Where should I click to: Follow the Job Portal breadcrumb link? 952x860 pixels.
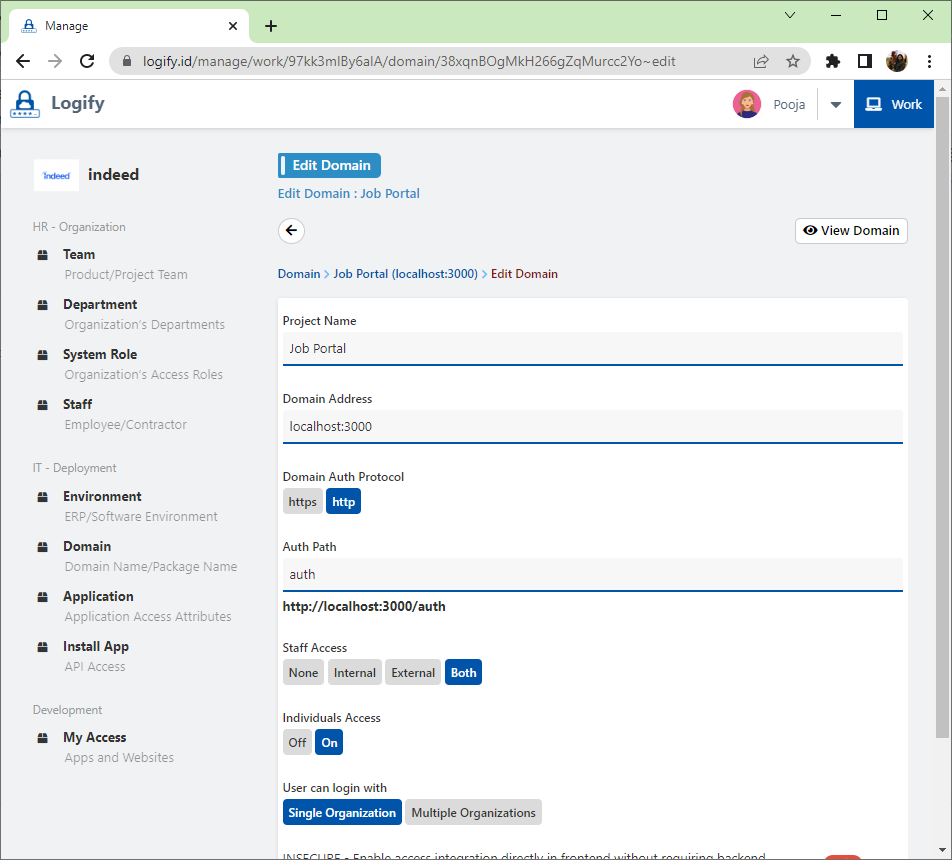(x=405, y=274)
